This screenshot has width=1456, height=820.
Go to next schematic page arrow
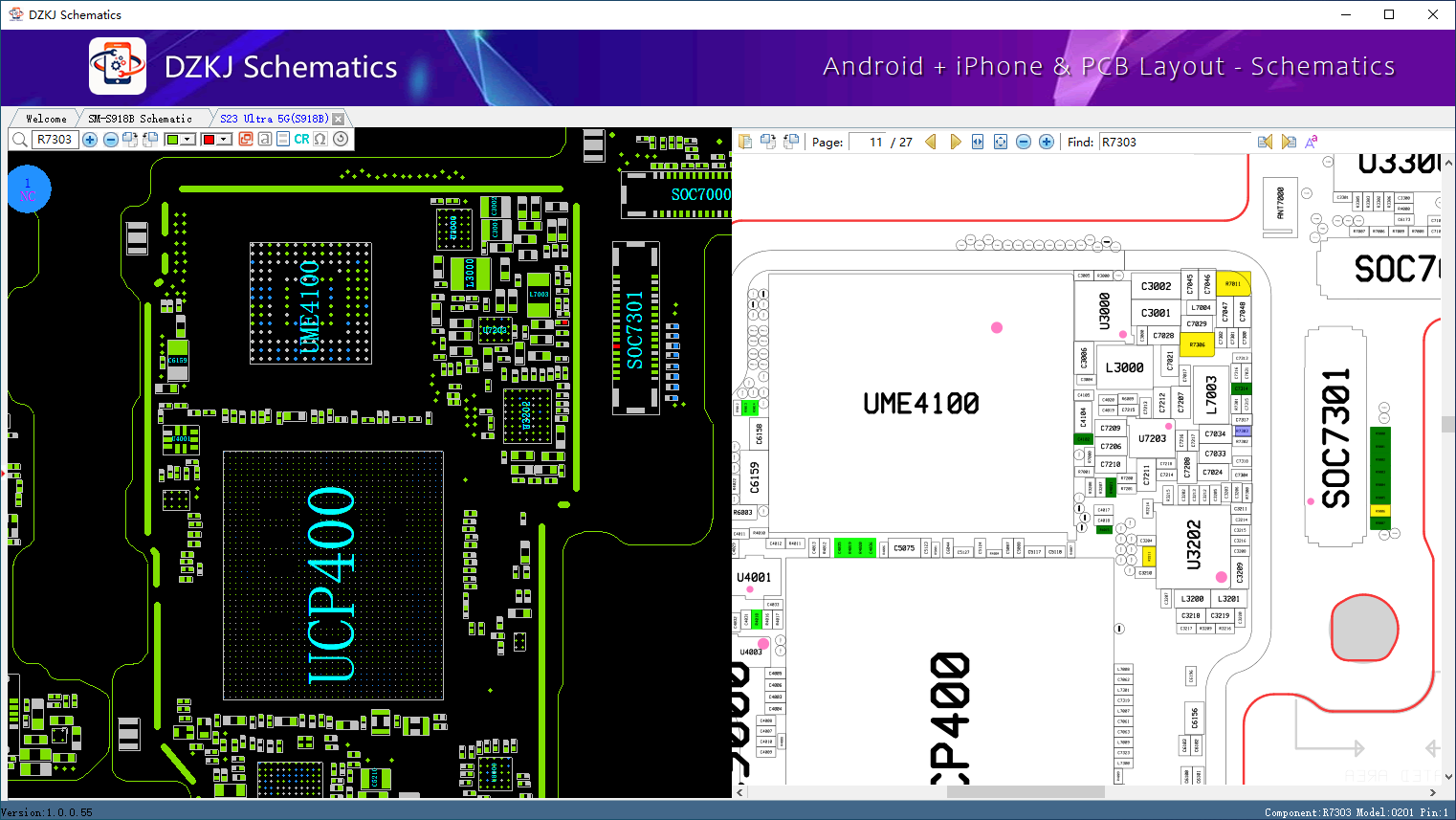955,142
